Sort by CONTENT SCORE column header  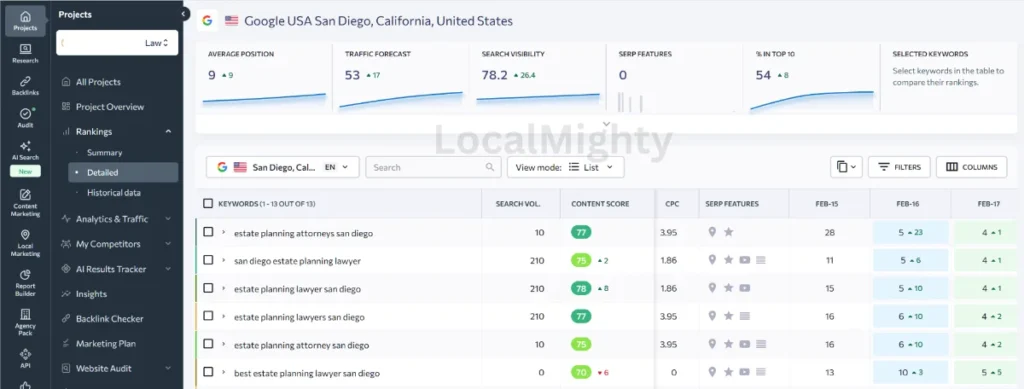(x=600, y=204)
